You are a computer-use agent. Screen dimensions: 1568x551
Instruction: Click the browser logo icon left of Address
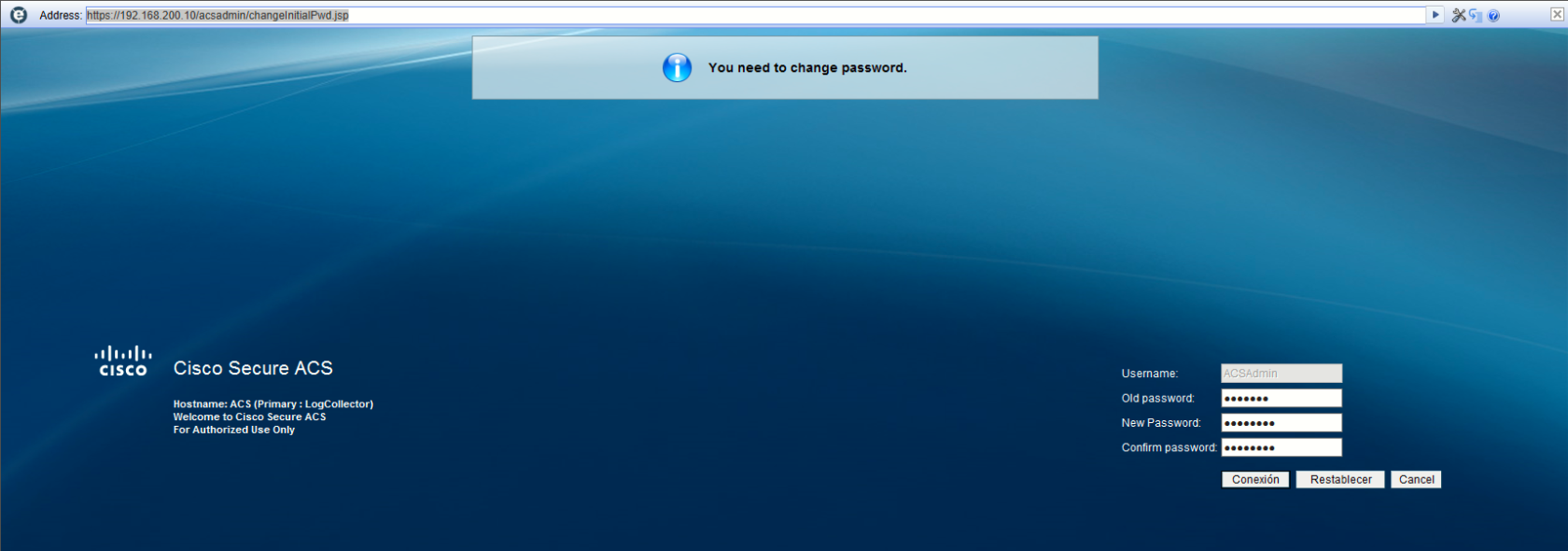tap(19, 15)
